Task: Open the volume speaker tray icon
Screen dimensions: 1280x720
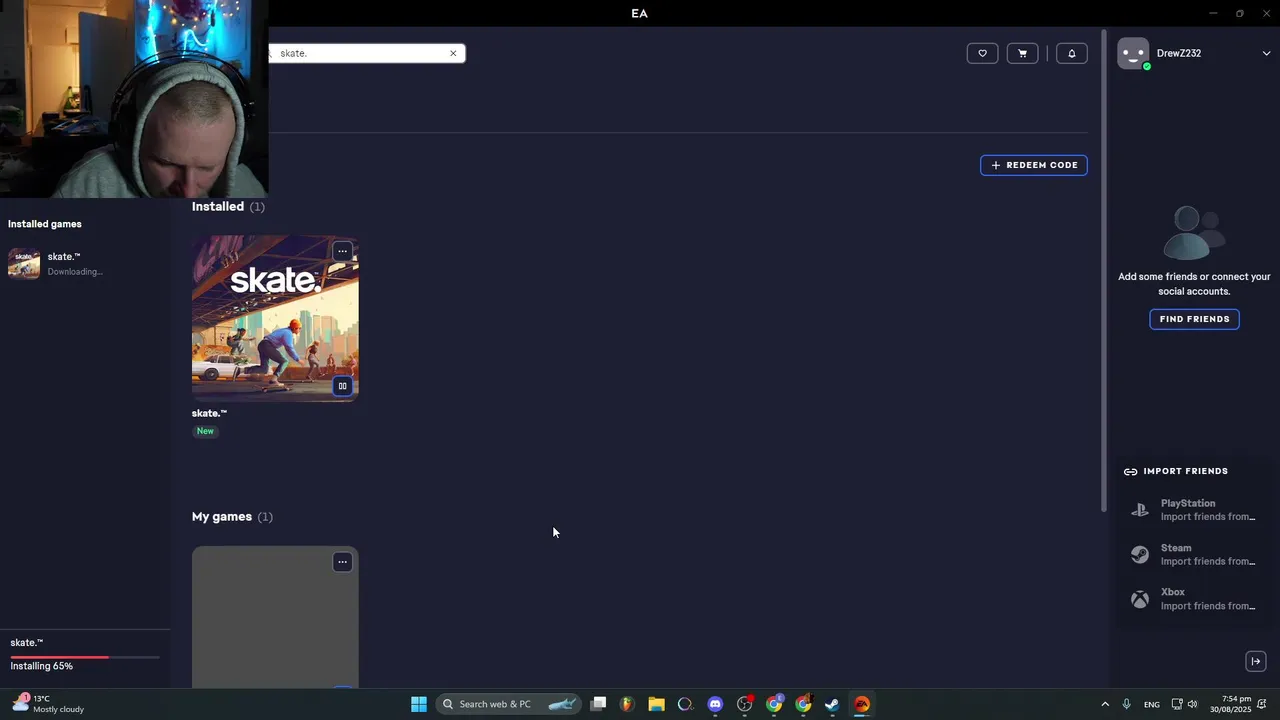Action: 1192,704
